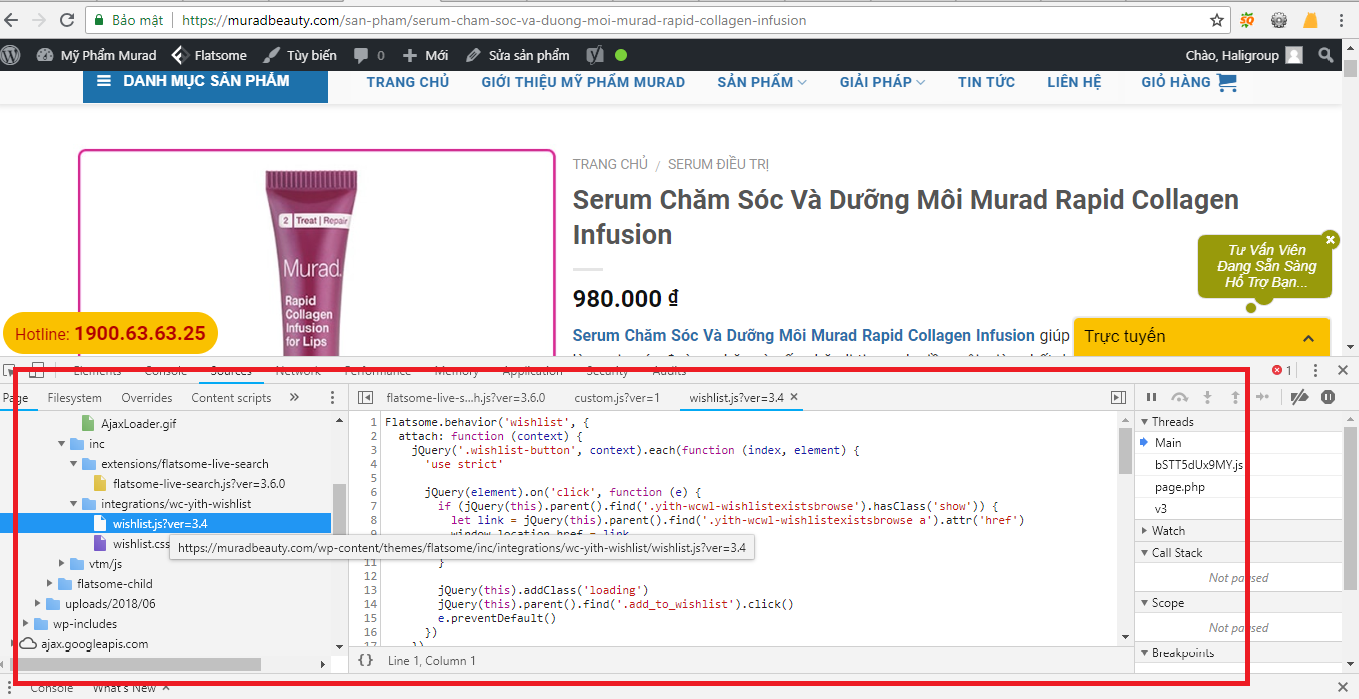Collapse the Threads section
1359x699 pixels.
[1144, 422]
